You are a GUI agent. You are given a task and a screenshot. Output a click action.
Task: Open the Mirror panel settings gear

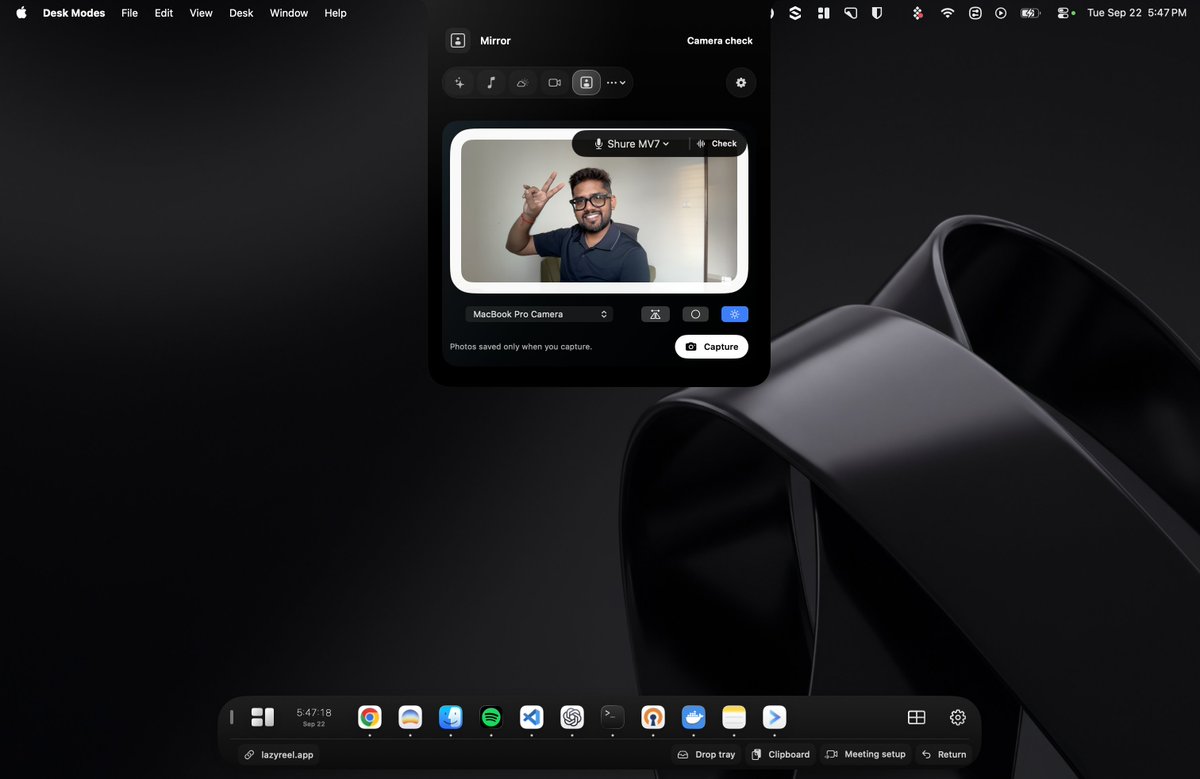(741, 83)
